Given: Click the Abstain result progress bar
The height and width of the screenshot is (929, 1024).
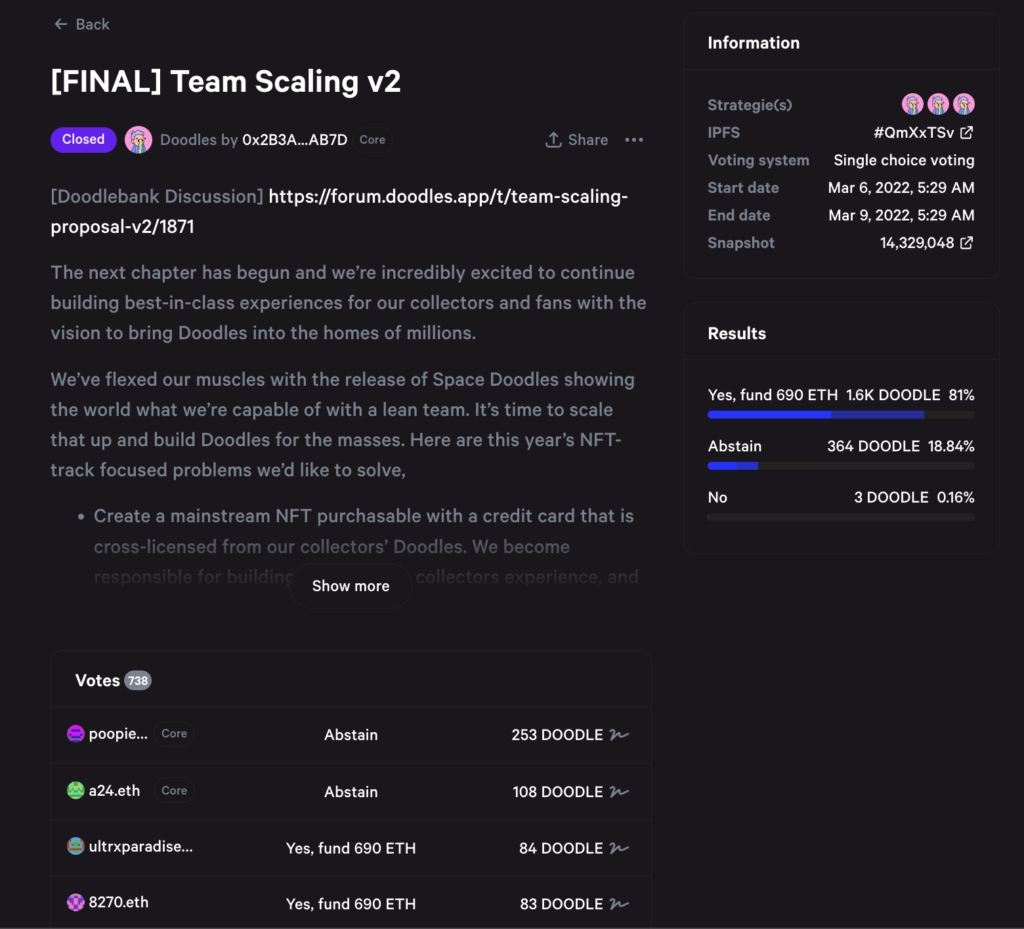Looking at the screenshot, I should point(840,466).
